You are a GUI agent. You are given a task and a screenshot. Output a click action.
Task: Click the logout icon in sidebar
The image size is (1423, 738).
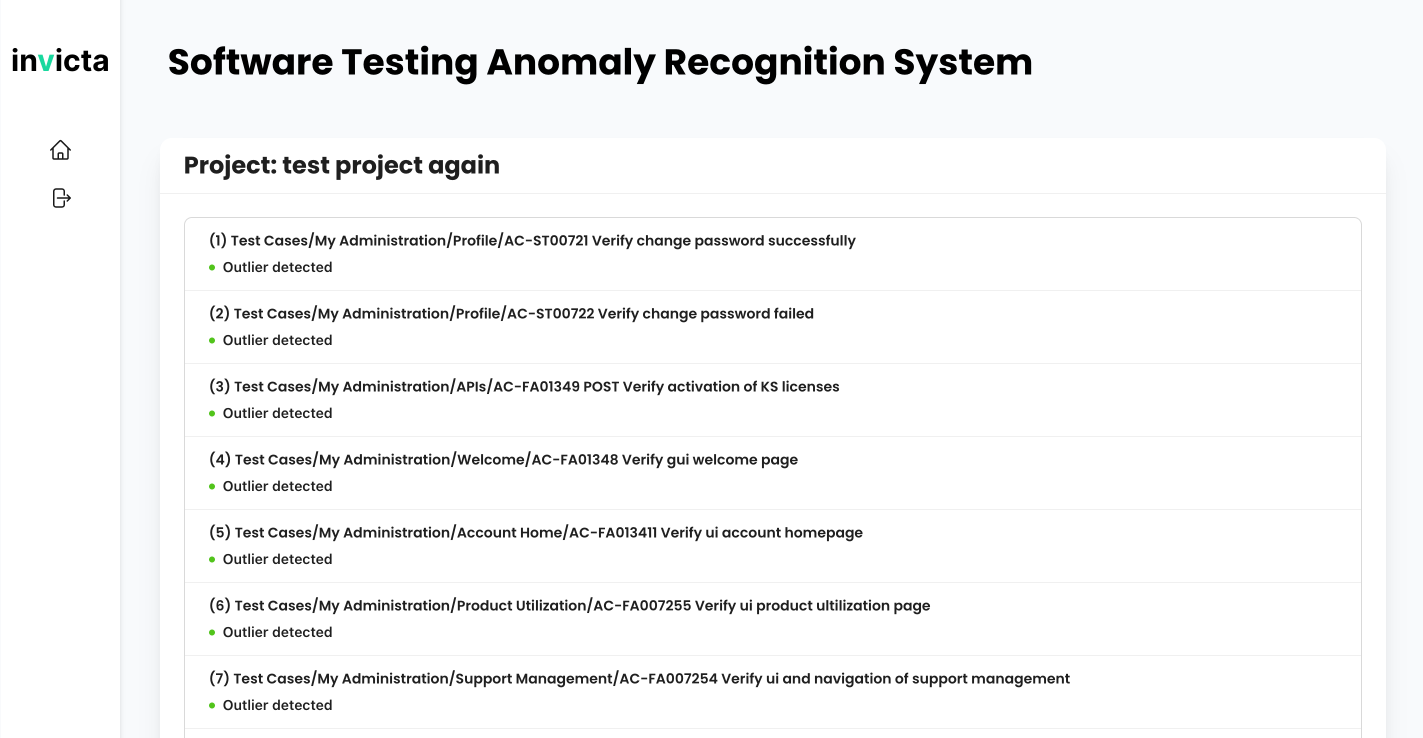pos(61,198)
